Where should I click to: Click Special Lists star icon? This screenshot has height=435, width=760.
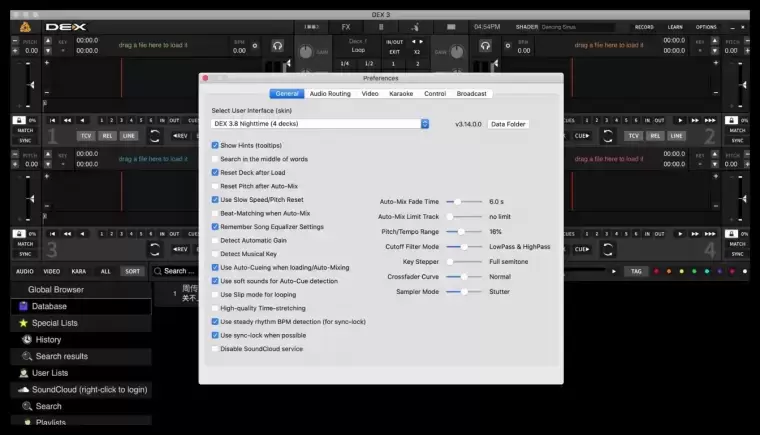coord(23,323)
